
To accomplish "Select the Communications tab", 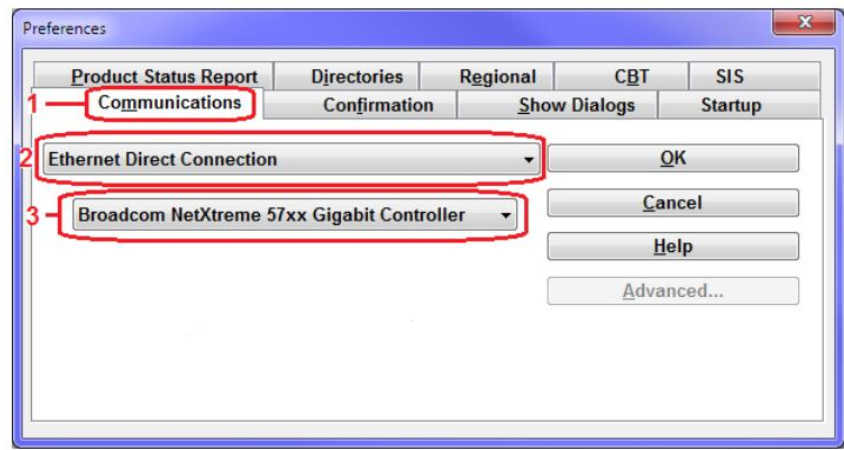I will pos(170,103).
